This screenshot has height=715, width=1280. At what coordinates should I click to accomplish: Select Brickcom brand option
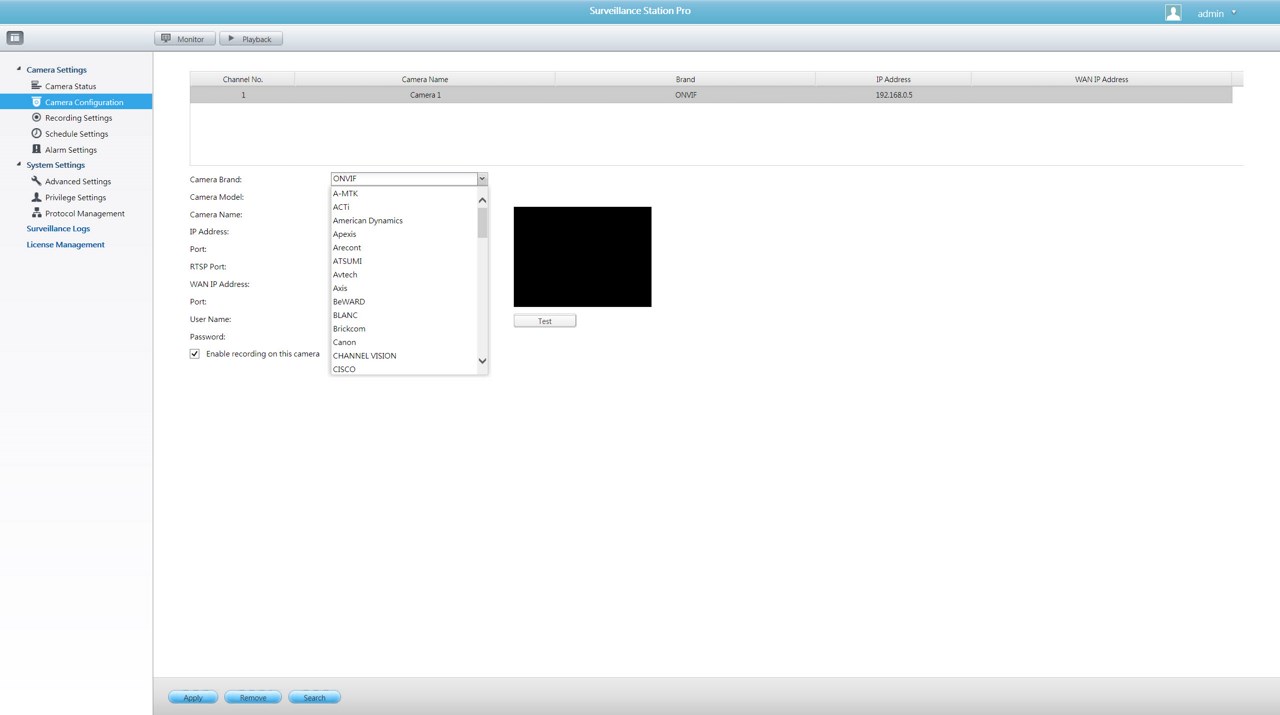pos(404,329)
